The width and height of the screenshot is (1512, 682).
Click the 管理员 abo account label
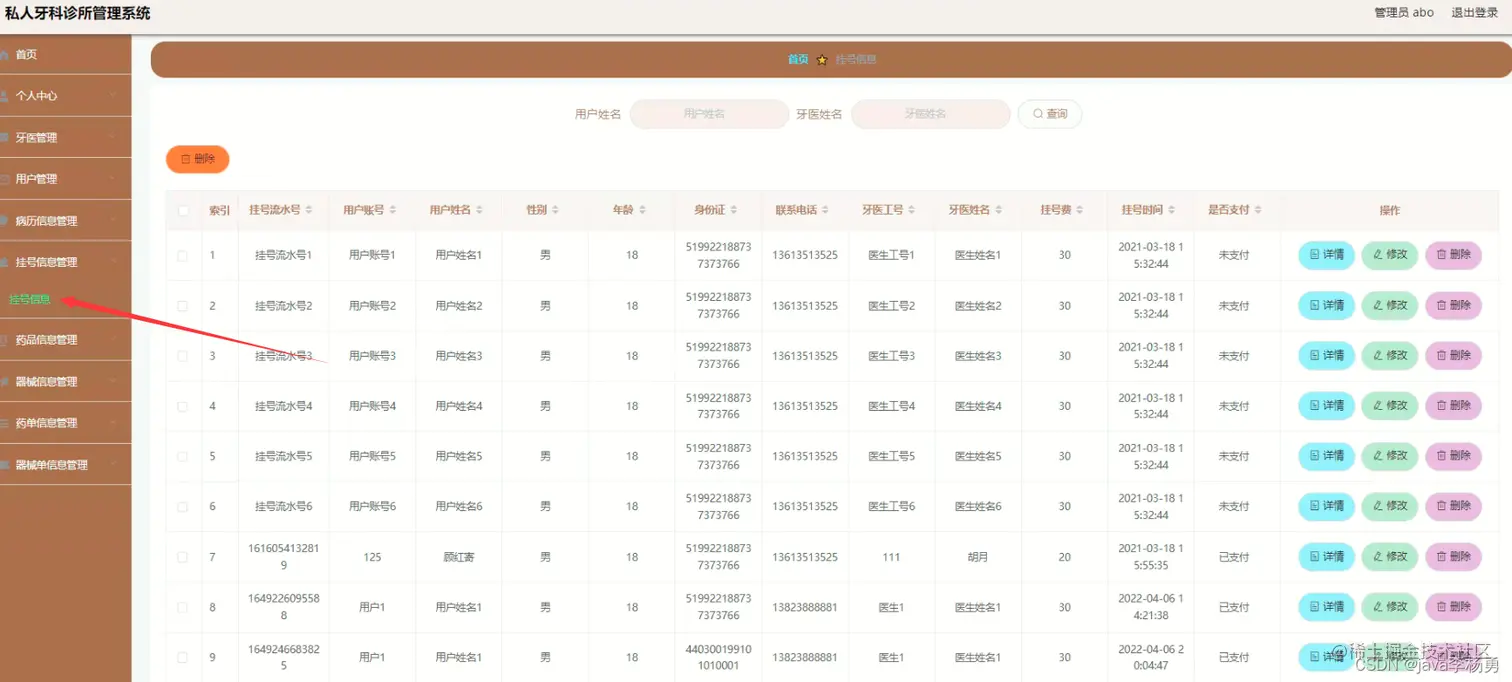click(1404, 13)
